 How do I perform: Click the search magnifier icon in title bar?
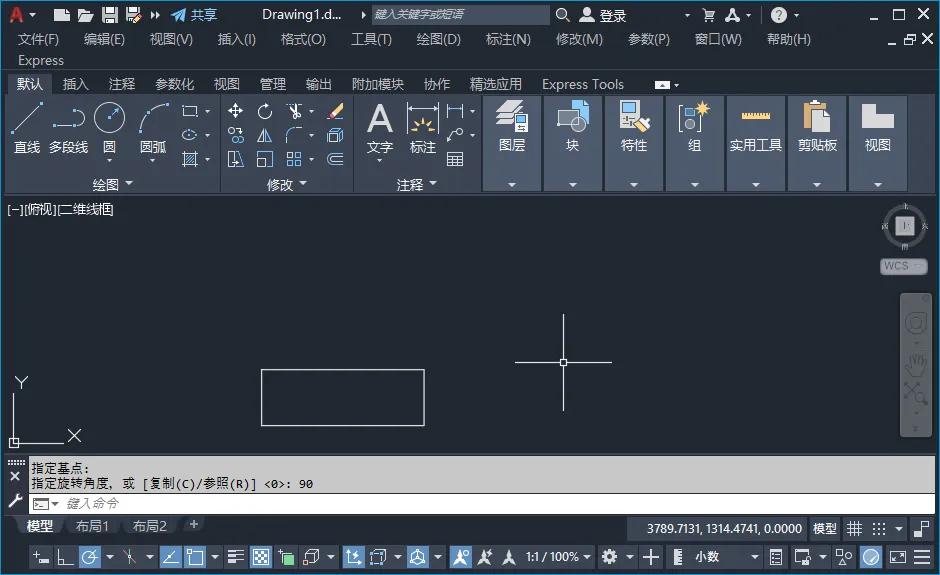[x=562, y=15]
